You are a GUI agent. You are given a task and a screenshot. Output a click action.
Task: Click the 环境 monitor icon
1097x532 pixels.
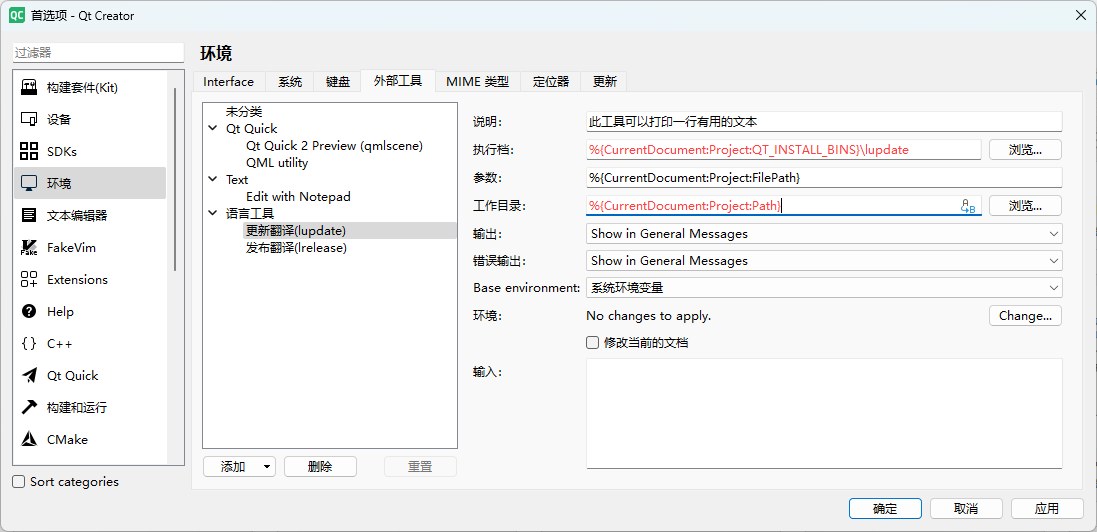(x=29, y=183)
